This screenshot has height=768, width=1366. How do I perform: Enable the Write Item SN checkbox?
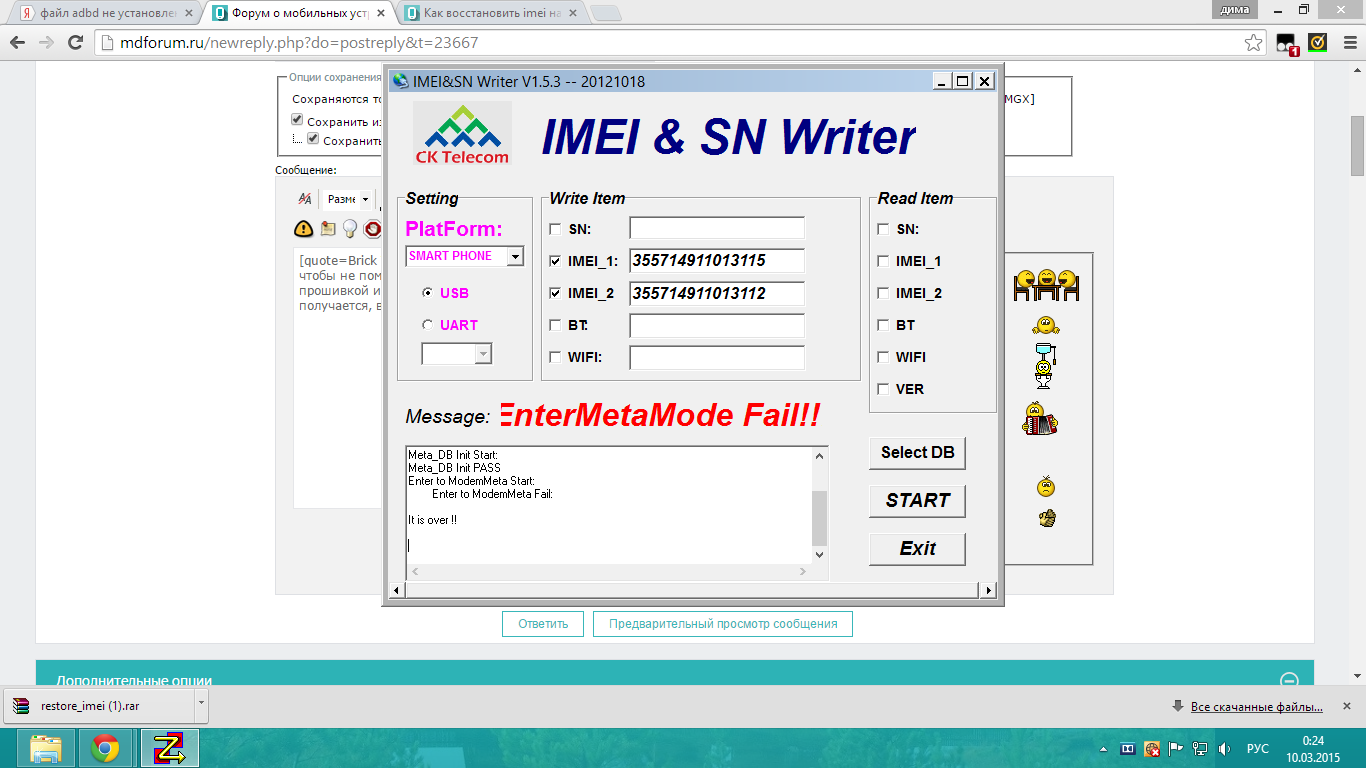556,229
